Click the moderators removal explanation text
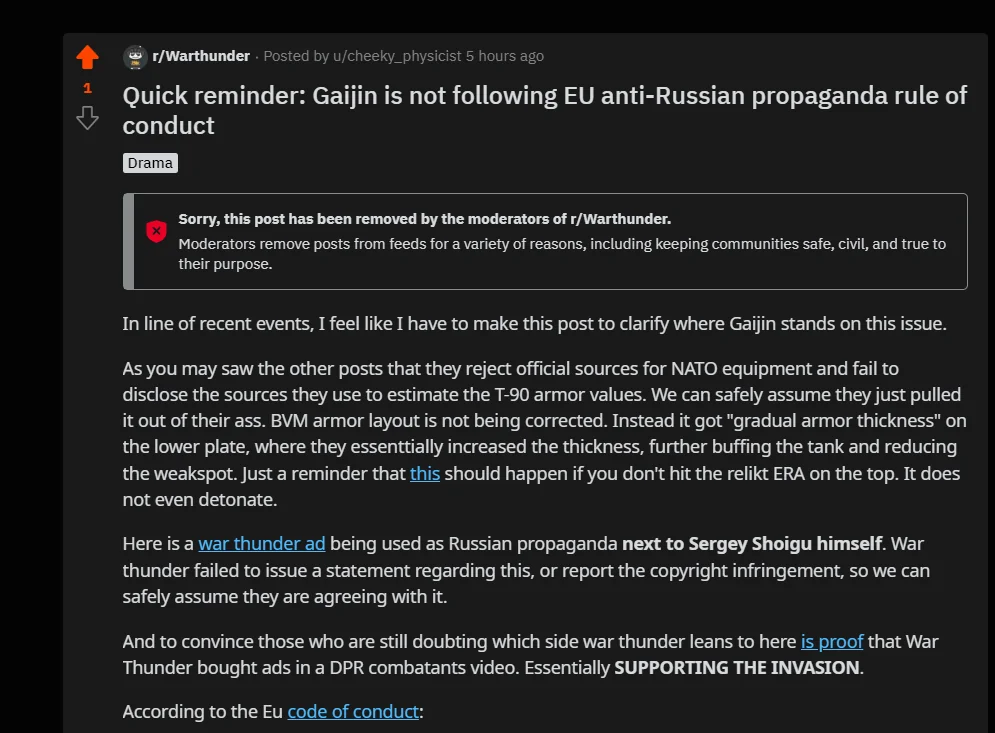 562,254
